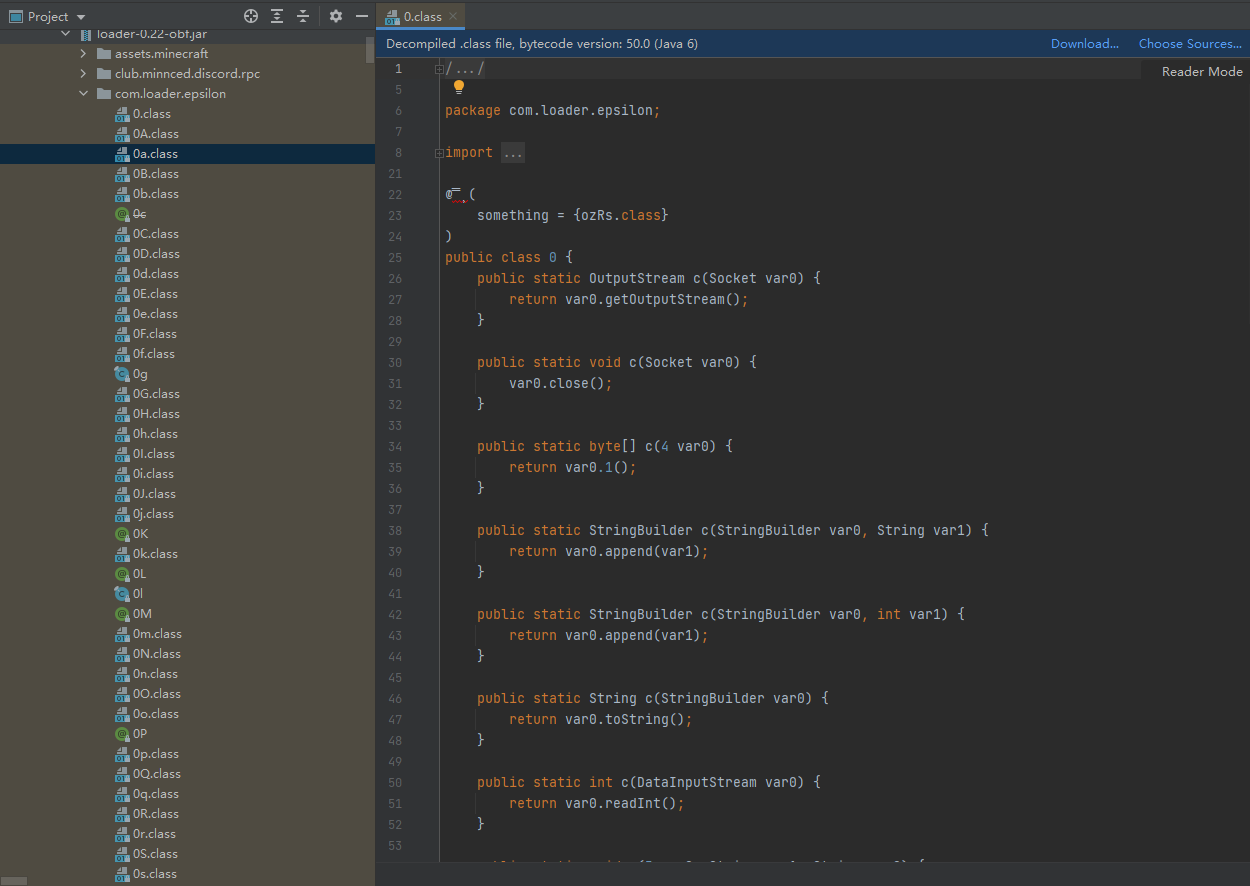1250x886 pixels.
Task: Open the Project panel settings gear
Action: click(333, 16)
